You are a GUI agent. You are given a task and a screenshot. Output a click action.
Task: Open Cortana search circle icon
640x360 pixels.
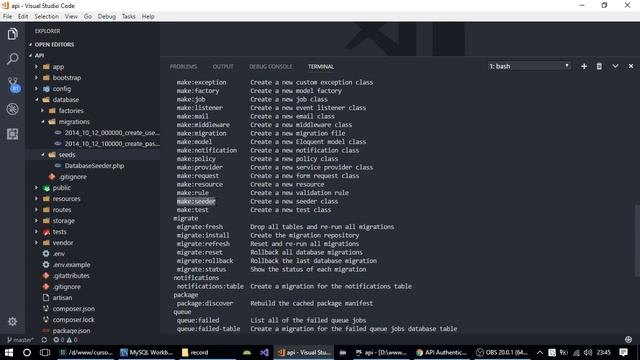(x=27, y=352)
